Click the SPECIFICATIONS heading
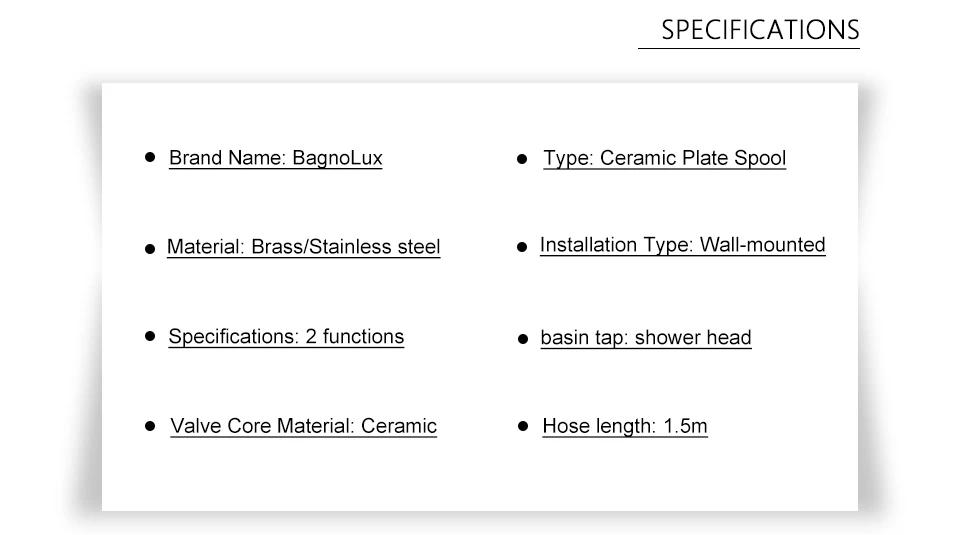 tap(759, 30)
